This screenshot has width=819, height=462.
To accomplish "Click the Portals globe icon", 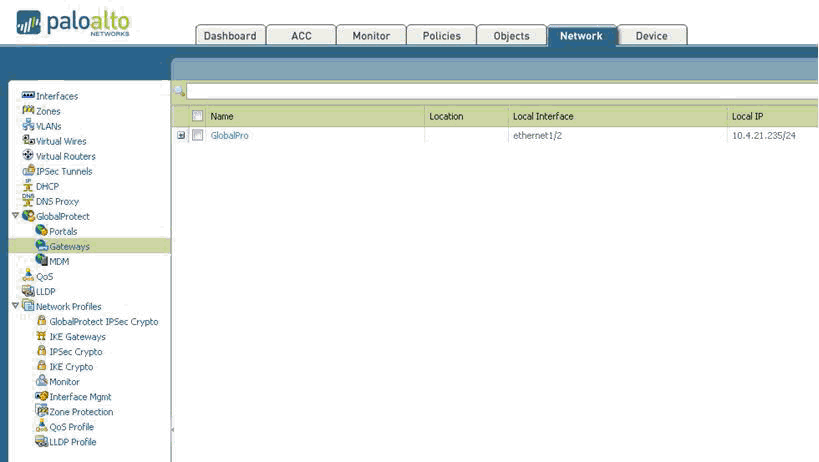I will 41,231.
